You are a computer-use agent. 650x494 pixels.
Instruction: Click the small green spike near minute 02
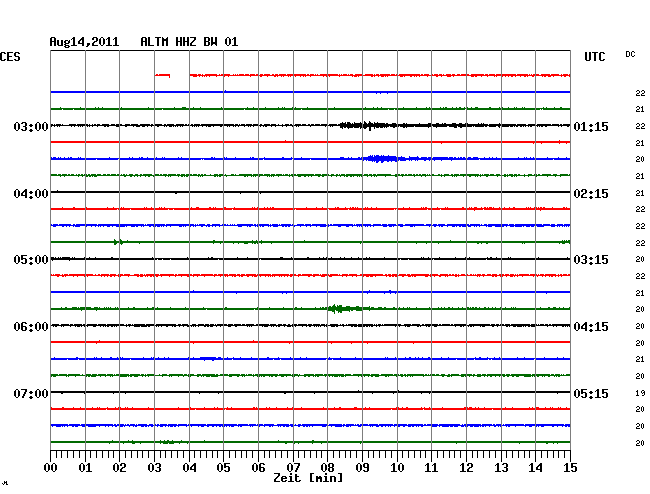[x=119, y=242]
